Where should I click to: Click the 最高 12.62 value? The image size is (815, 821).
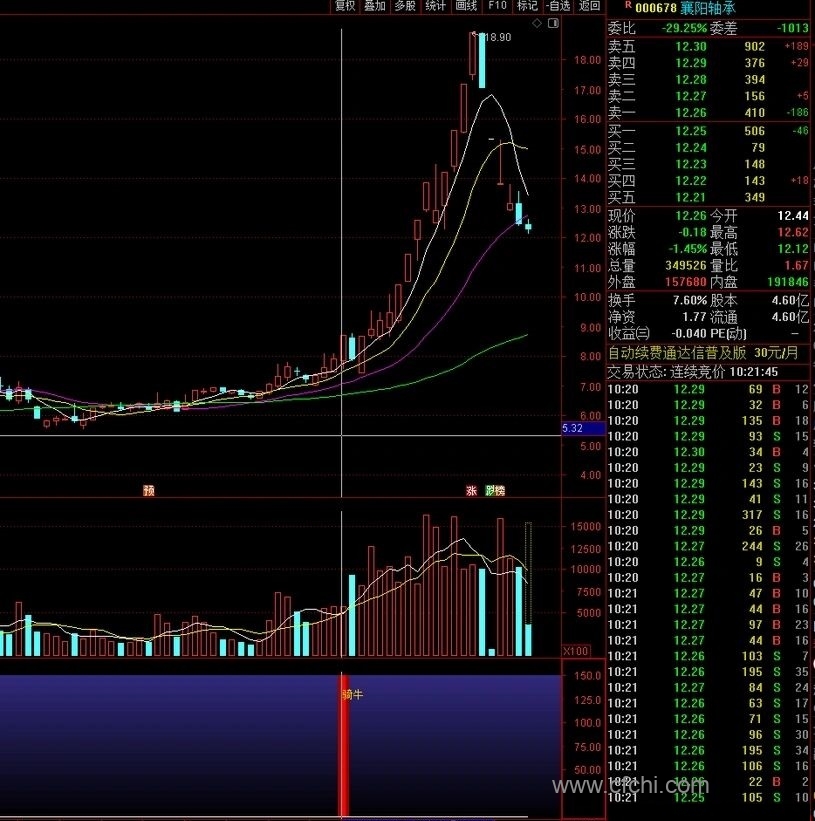coord(792,232)
